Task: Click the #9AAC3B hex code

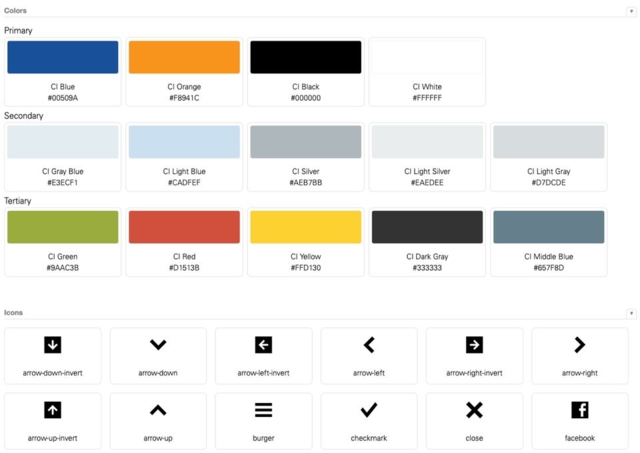Action: pyautogui.click(x=63, y=268)
